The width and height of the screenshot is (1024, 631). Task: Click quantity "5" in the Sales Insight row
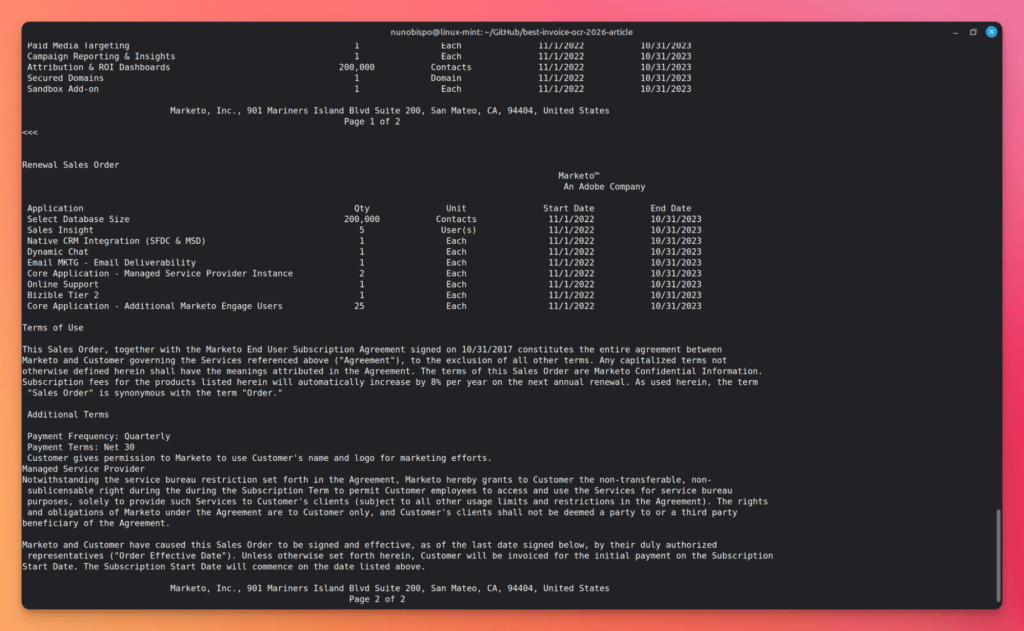click(362, 230)
